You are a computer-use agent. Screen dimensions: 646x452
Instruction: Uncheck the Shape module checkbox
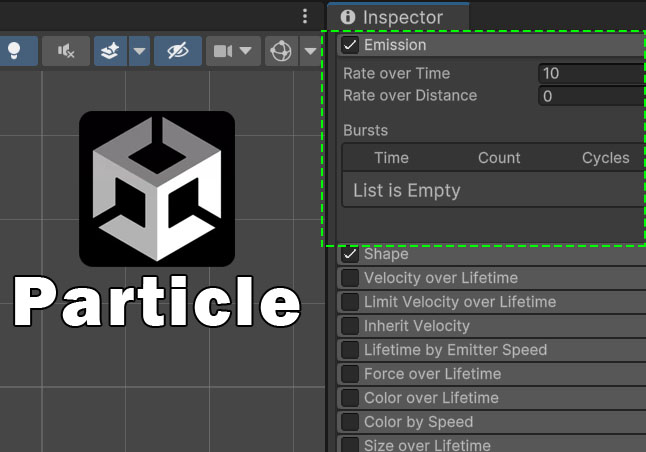coord(350,254)
